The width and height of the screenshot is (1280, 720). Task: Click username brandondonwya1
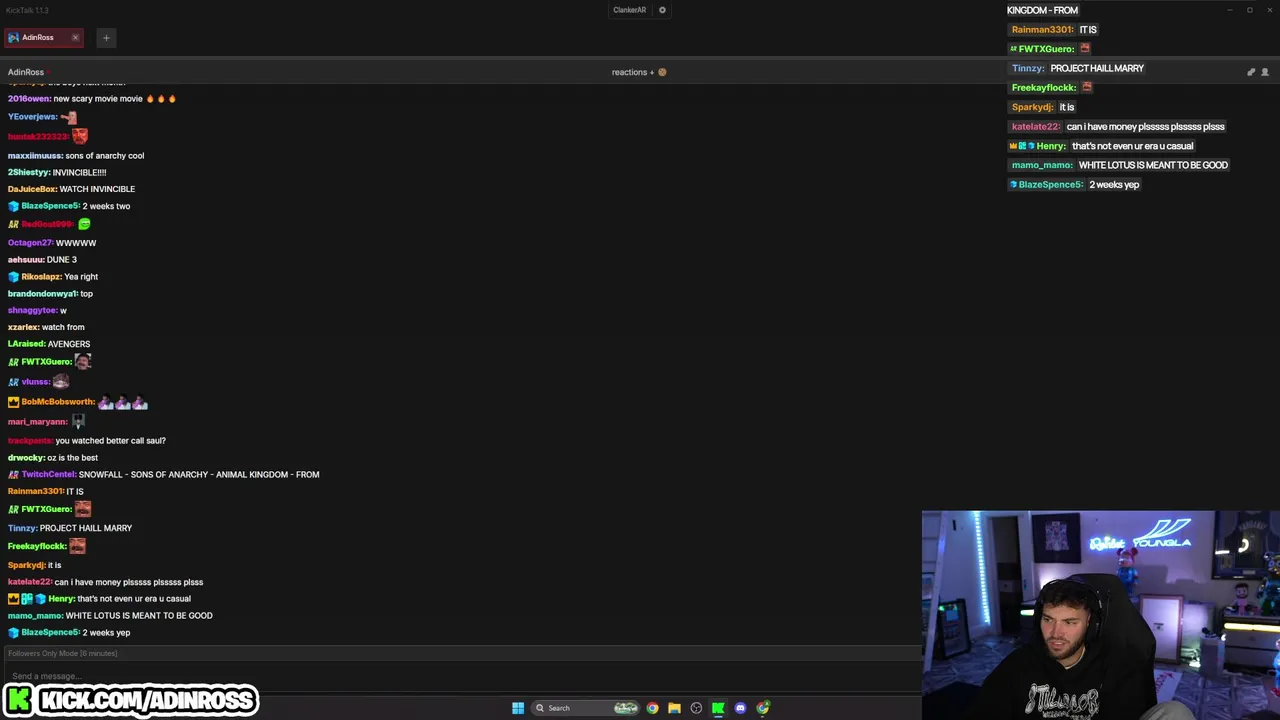[43, 294]
